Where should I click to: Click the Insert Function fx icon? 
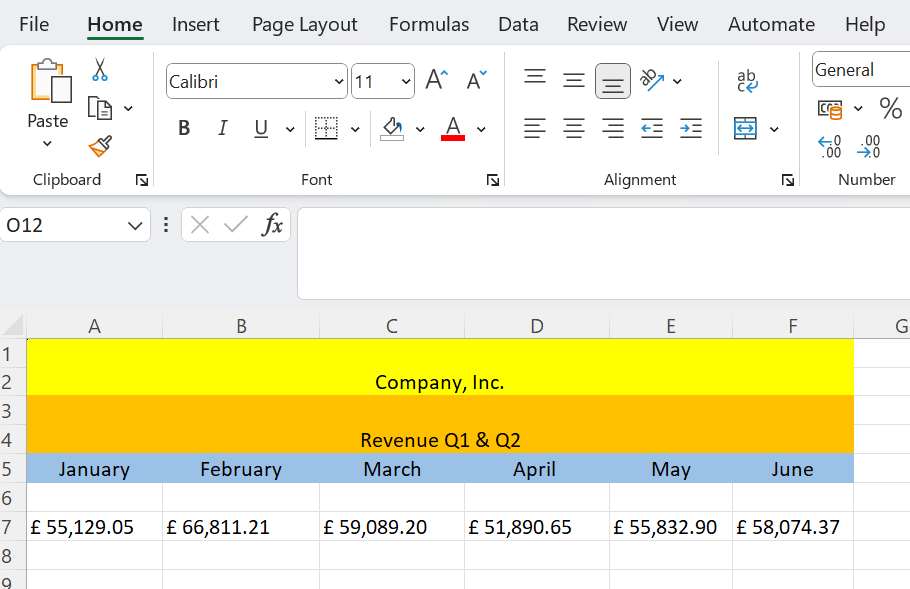coord(272,225)
